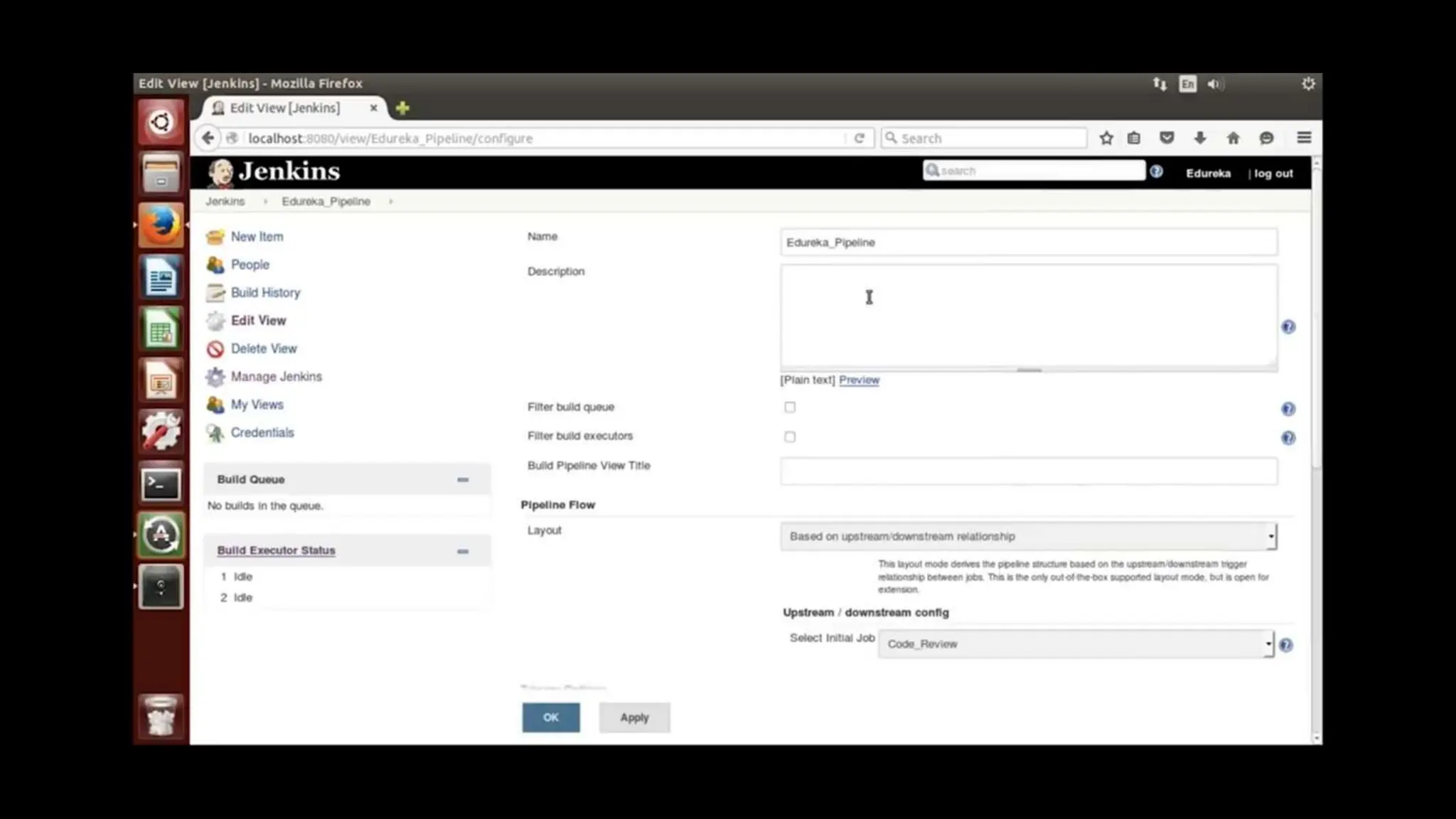This screenshot has width=1456, height=819.
Task: Open New Item in the sidebar
Action: pos(257,237)
